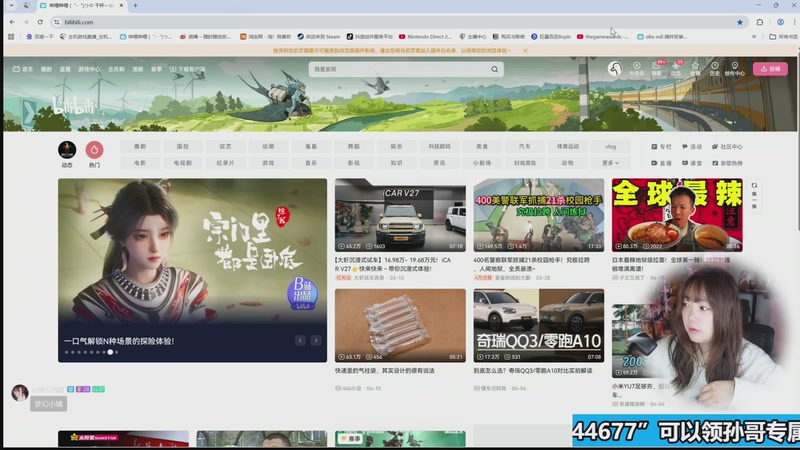Click the search magnifier icon in bilibili search box
800x450 pixels.
[494, 69]
